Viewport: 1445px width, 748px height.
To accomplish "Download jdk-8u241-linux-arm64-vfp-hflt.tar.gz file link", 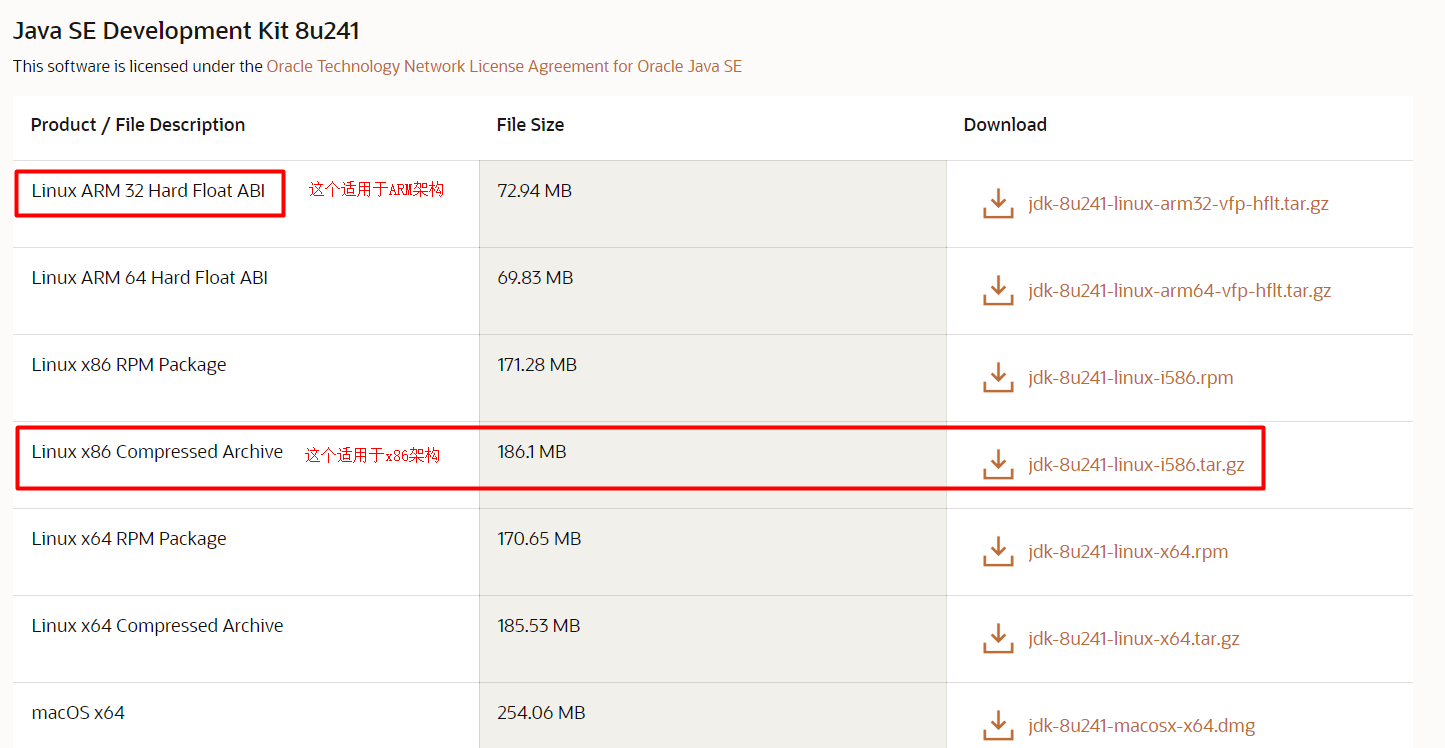I will coord(1179,291).
